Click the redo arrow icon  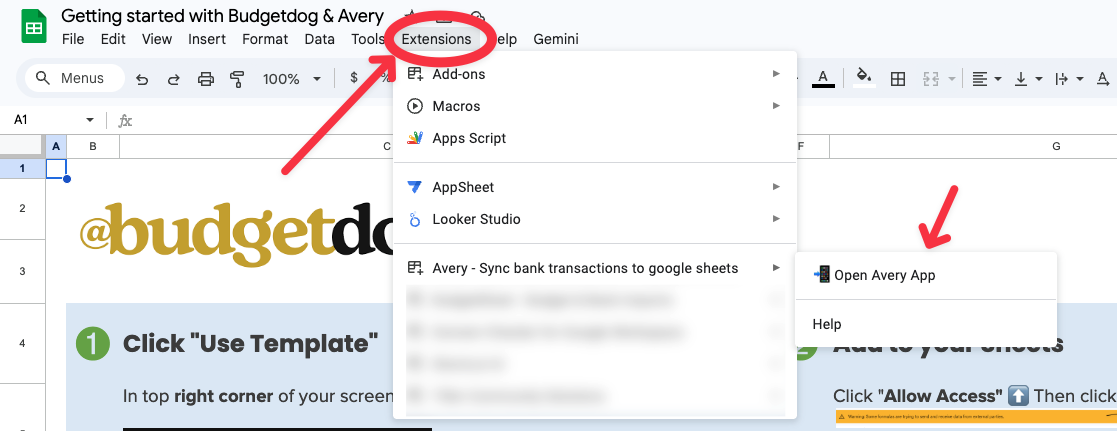point(173,79)
